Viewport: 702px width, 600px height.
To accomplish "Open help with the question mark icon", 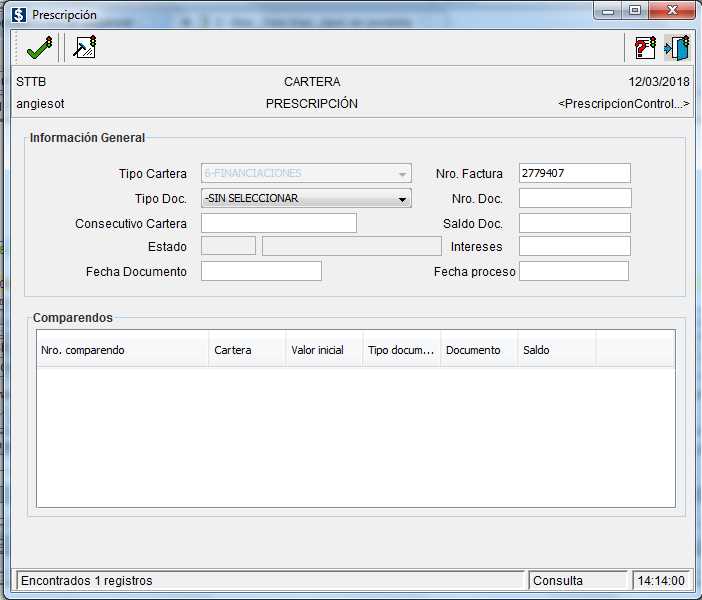I will (645, 47).
